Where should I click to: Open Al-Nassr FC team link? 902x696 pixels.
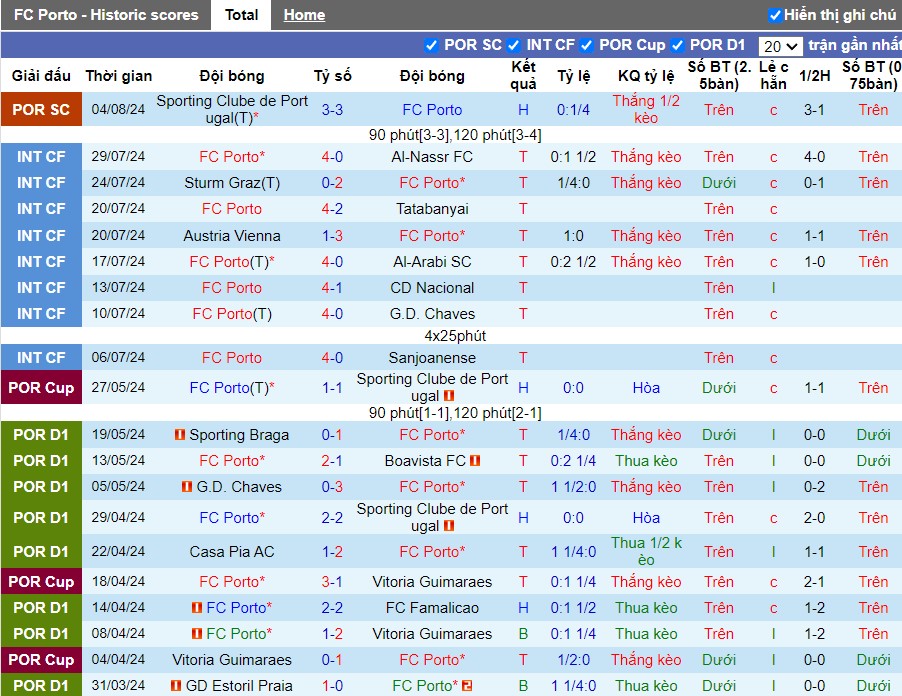[432, 156]
